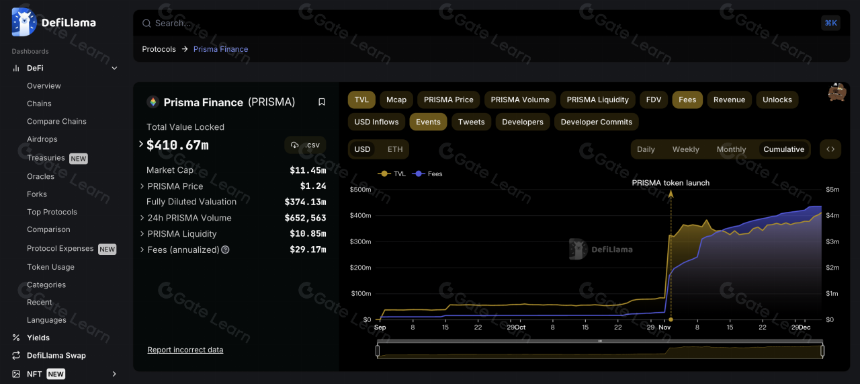Open the Forks page
The width and height of the screenshot is (860, 384).
(x=37, y=194)
